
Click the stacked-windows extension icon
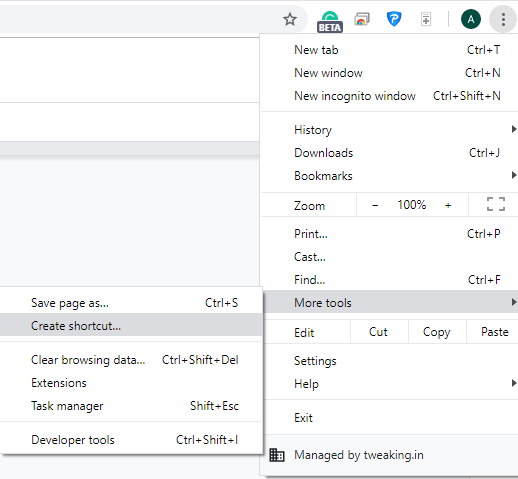tap(362, 19)
